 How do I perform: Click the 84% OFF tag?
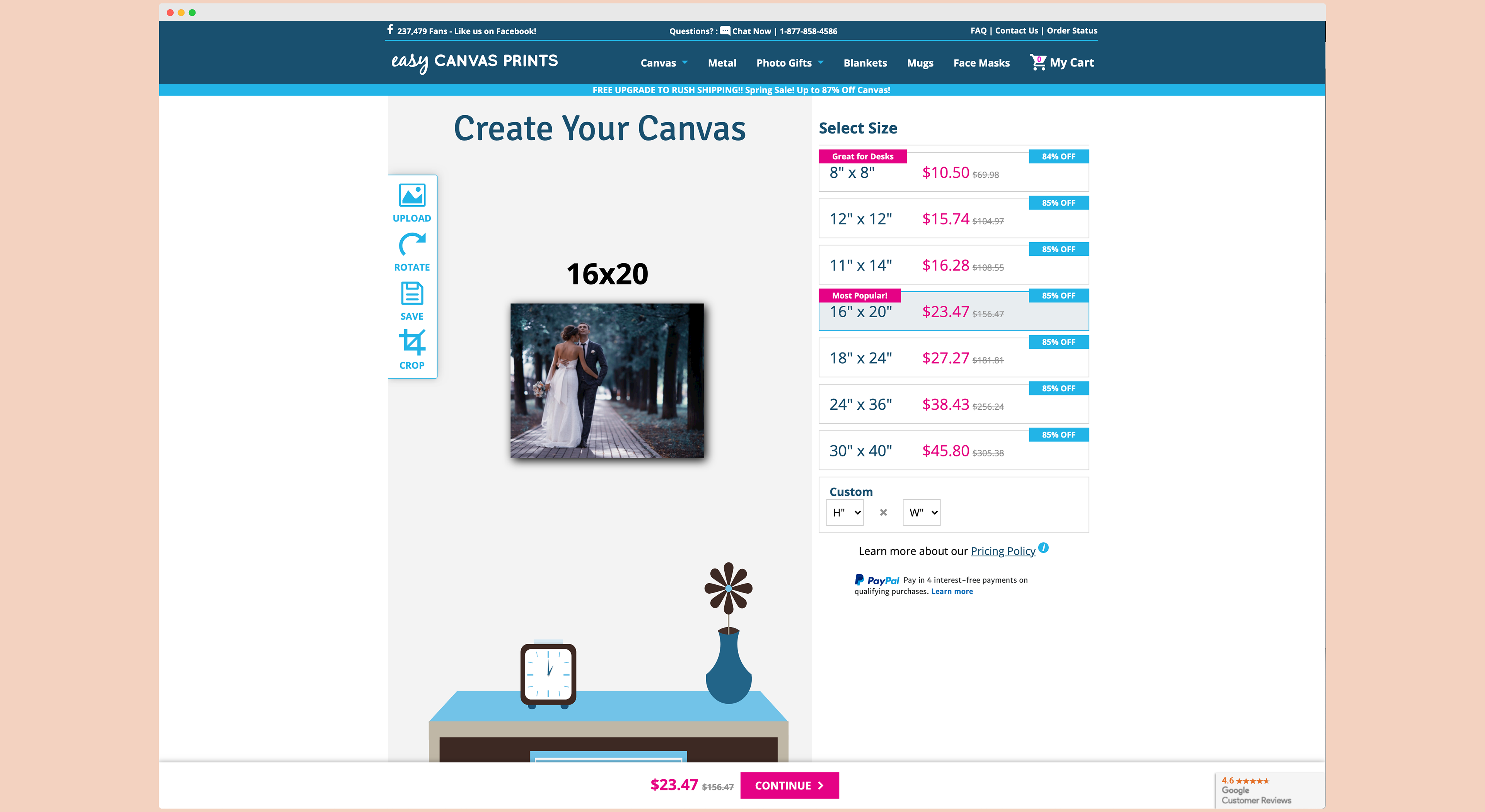tap(1058, 156)
